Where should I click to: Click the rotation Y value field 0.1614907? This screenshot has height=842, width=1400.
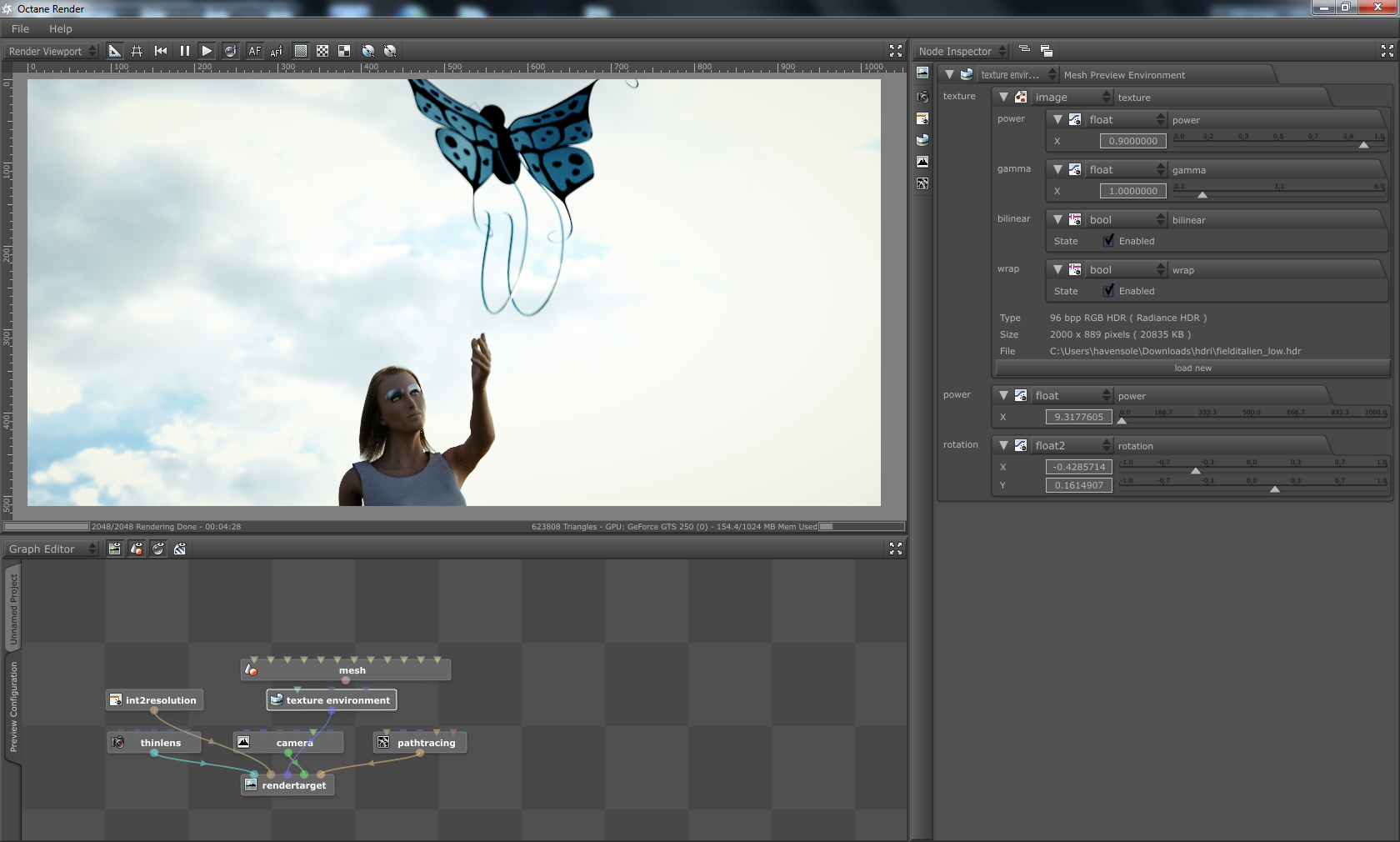pyautogui.click(x=1078, y=485)
